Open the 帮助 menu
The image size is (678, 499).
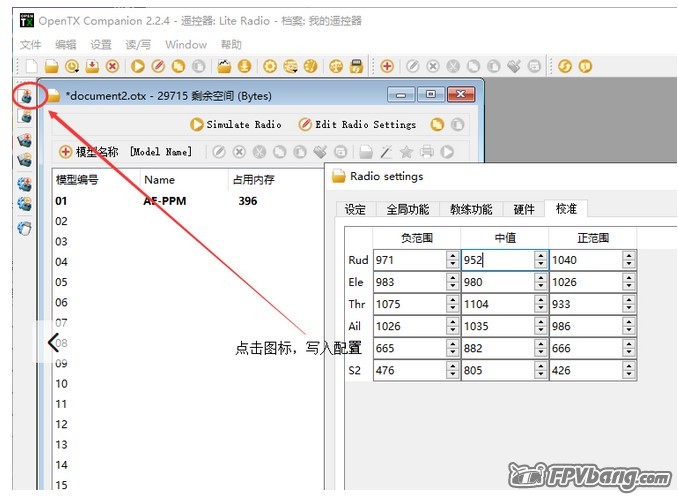231,45
